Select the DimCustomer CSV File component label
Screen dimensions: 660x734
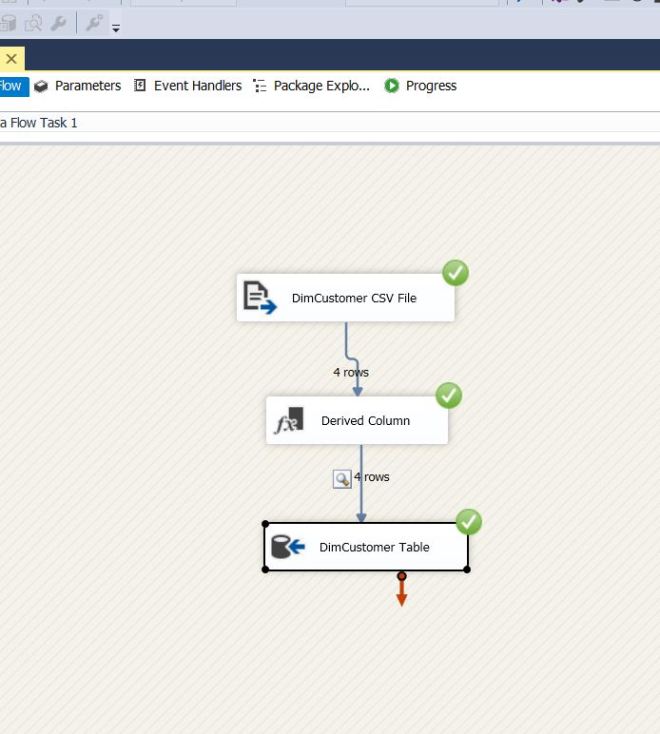354,298
